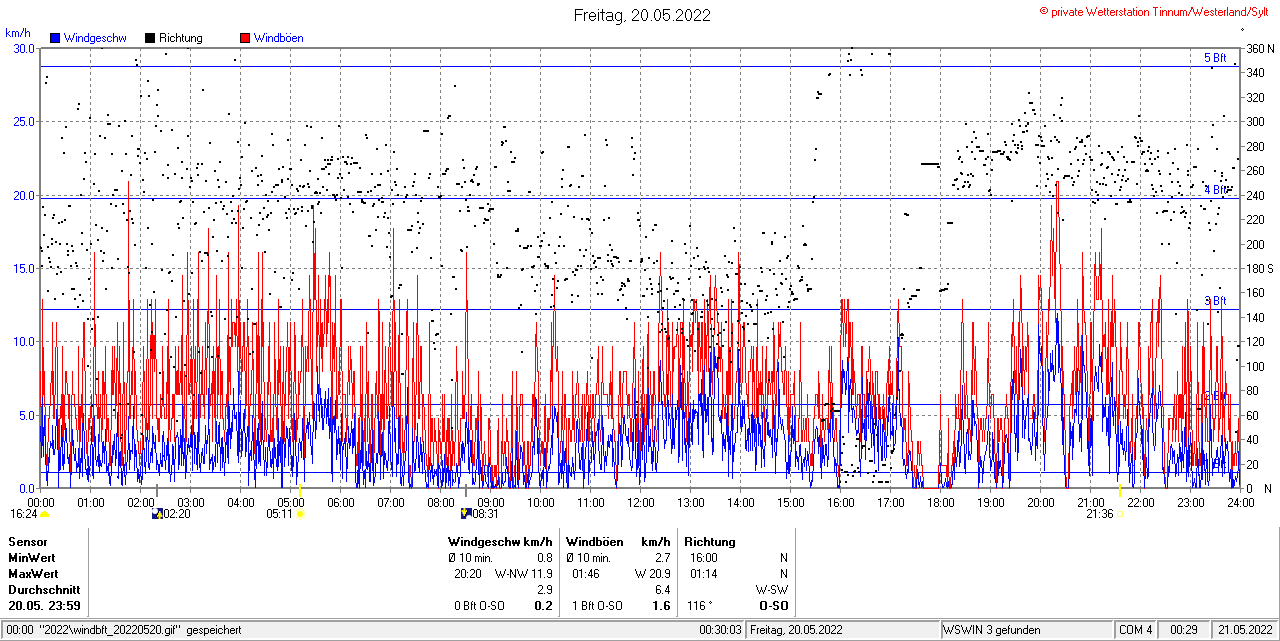
Task: Click the '20.05. 23:59' timestamp label
Action: point(45,606)
